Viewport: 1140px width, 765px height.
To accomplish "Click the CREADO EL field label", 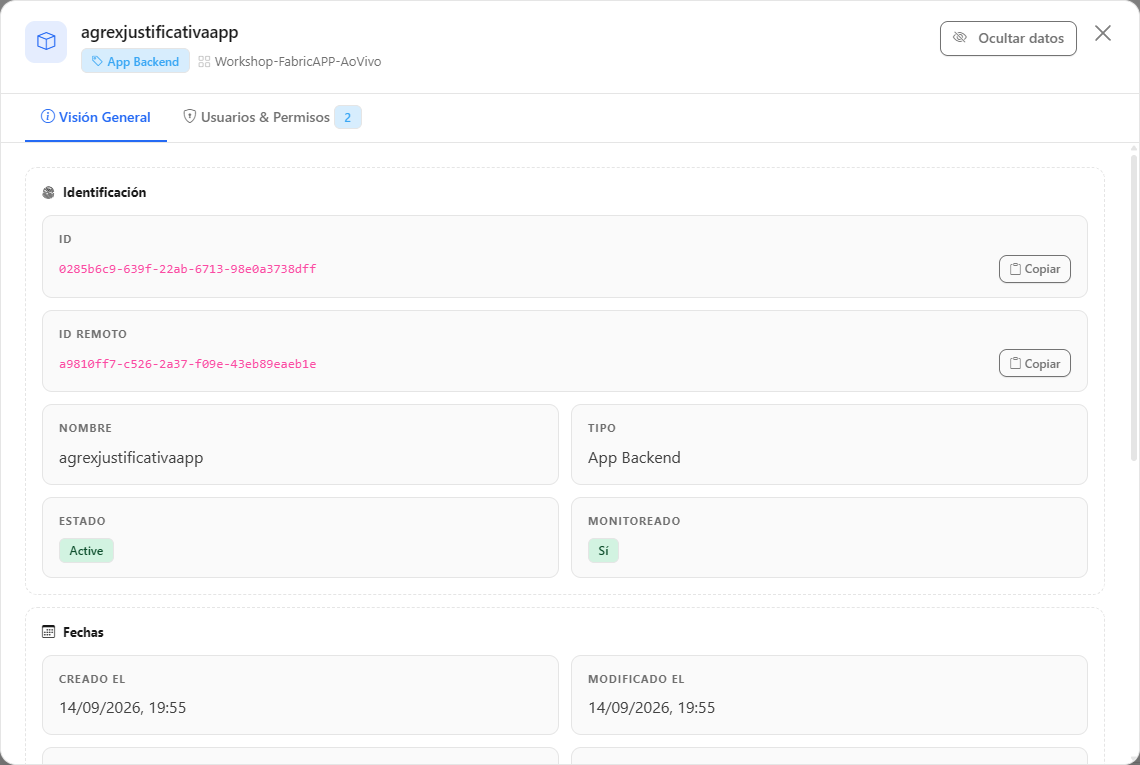I will (x=92, y=679).
